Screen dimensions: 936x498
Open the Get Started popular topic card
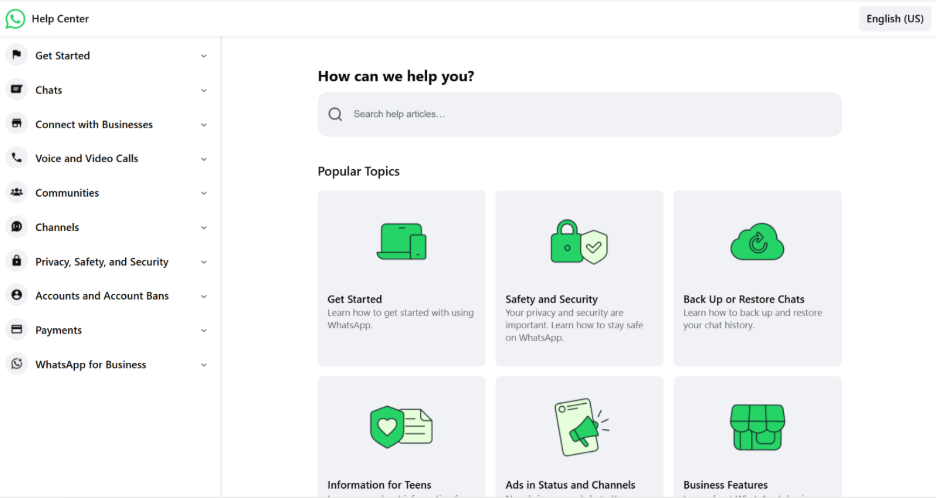click(401, 278)
